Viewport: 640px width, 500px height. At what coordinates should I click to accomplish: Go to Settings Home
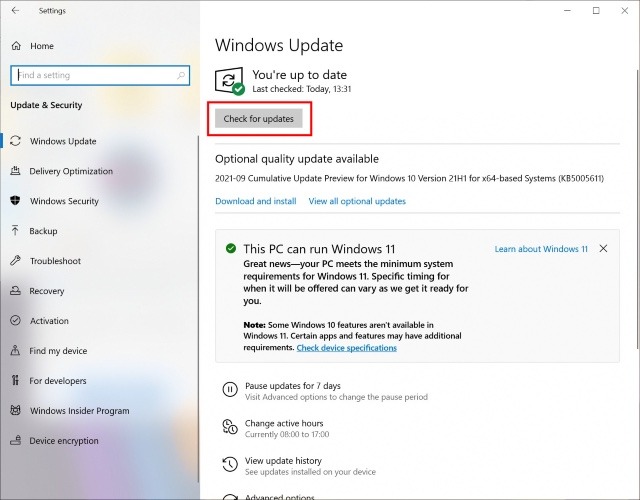pyautogui.click(x=42, y=46)
